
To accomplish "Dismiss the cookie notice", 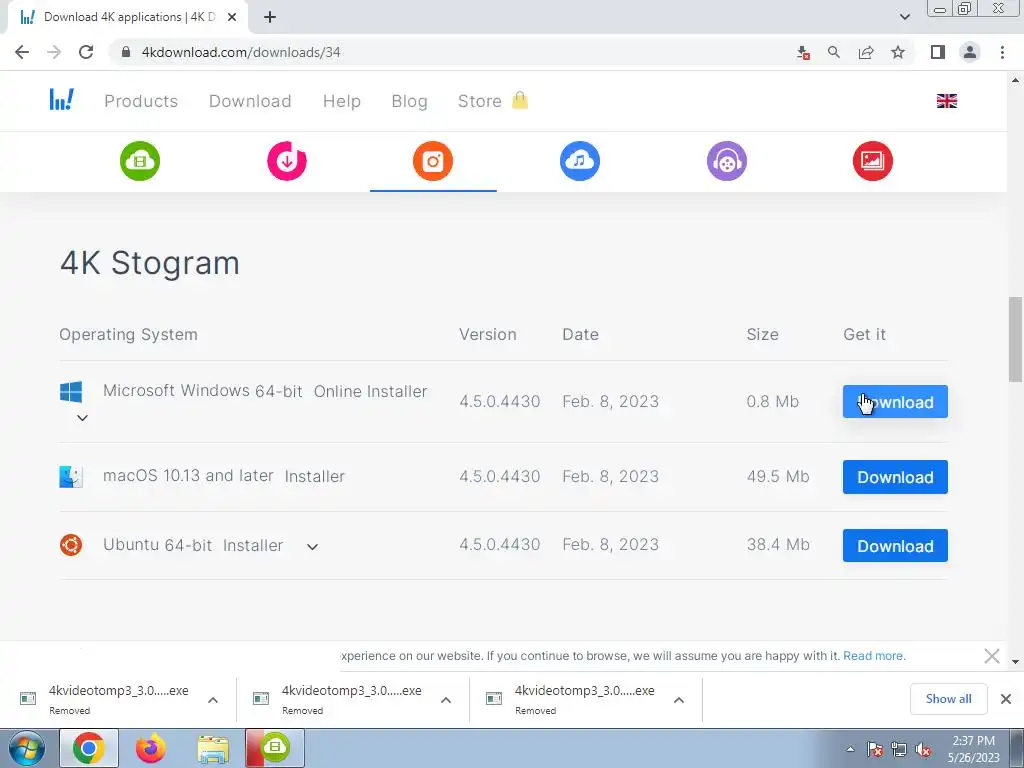I will click(x=991, y=656).
